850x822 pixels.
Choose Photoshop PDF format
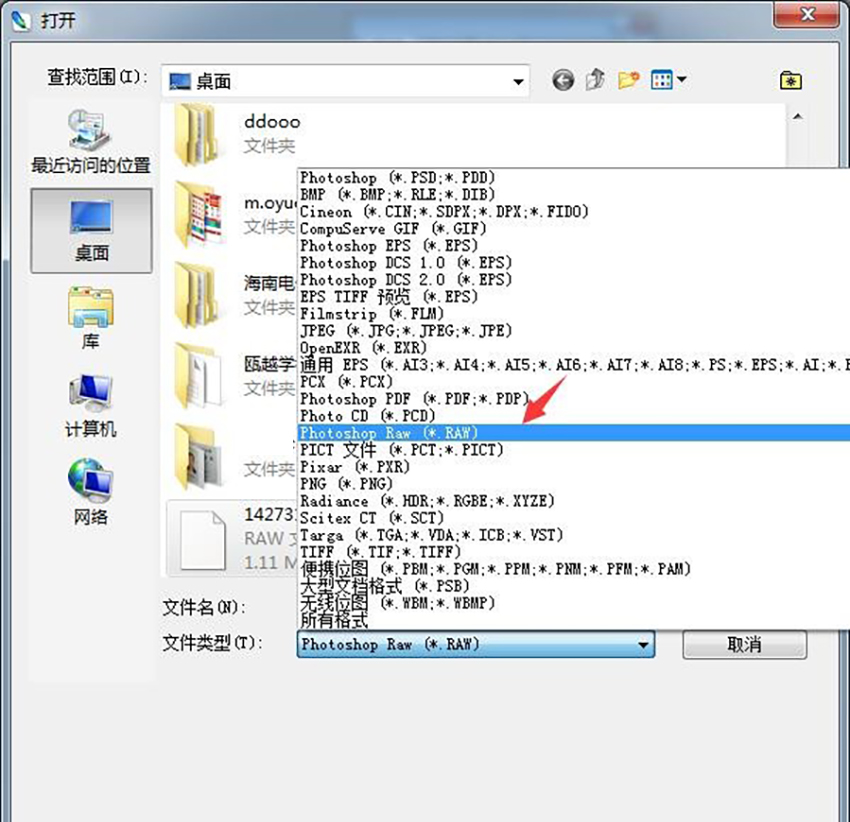pyautogui.click(x=574, y=399)
